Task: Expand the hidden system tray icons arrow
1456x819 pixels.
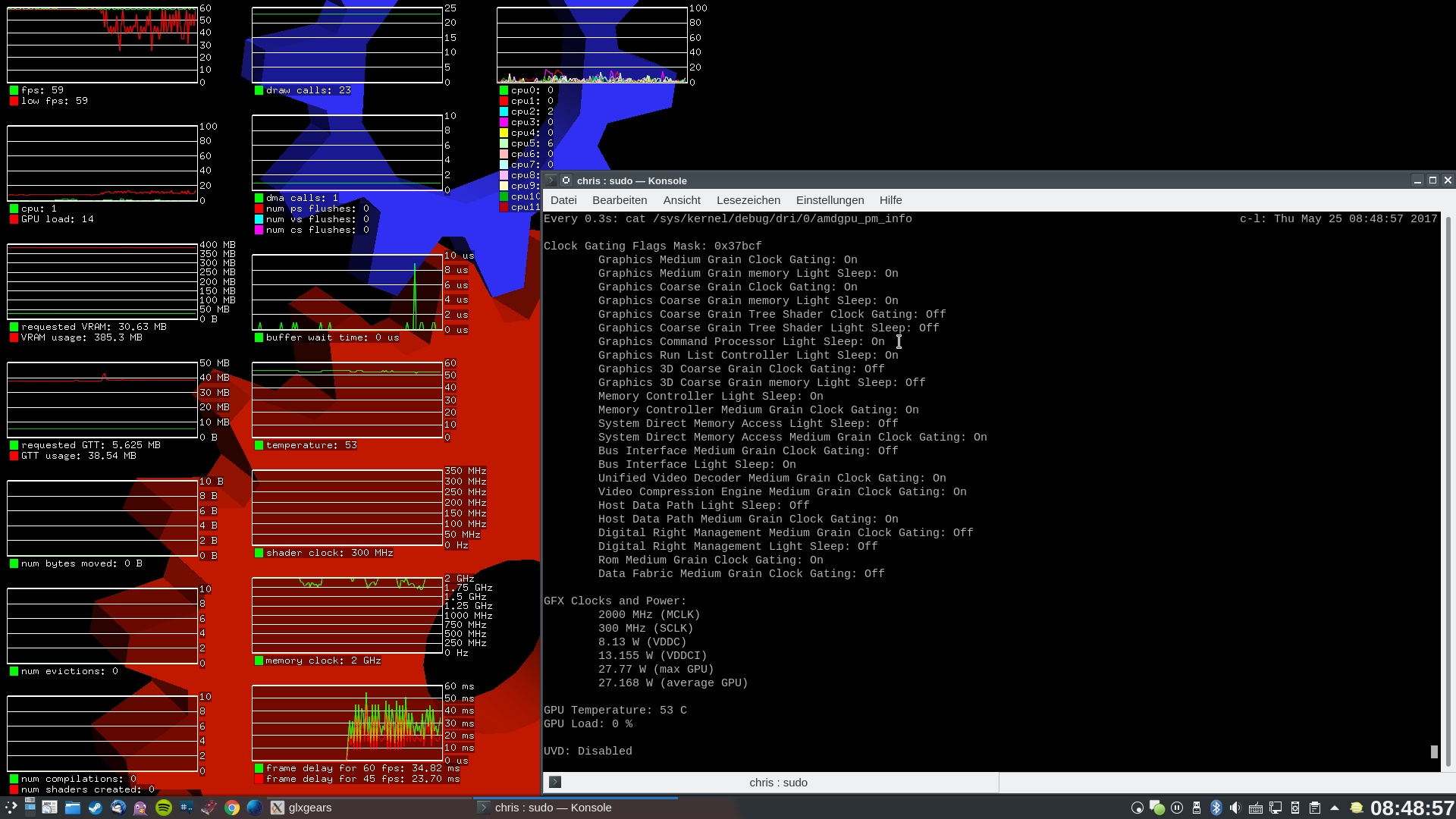Action: tap(1335, 808)
